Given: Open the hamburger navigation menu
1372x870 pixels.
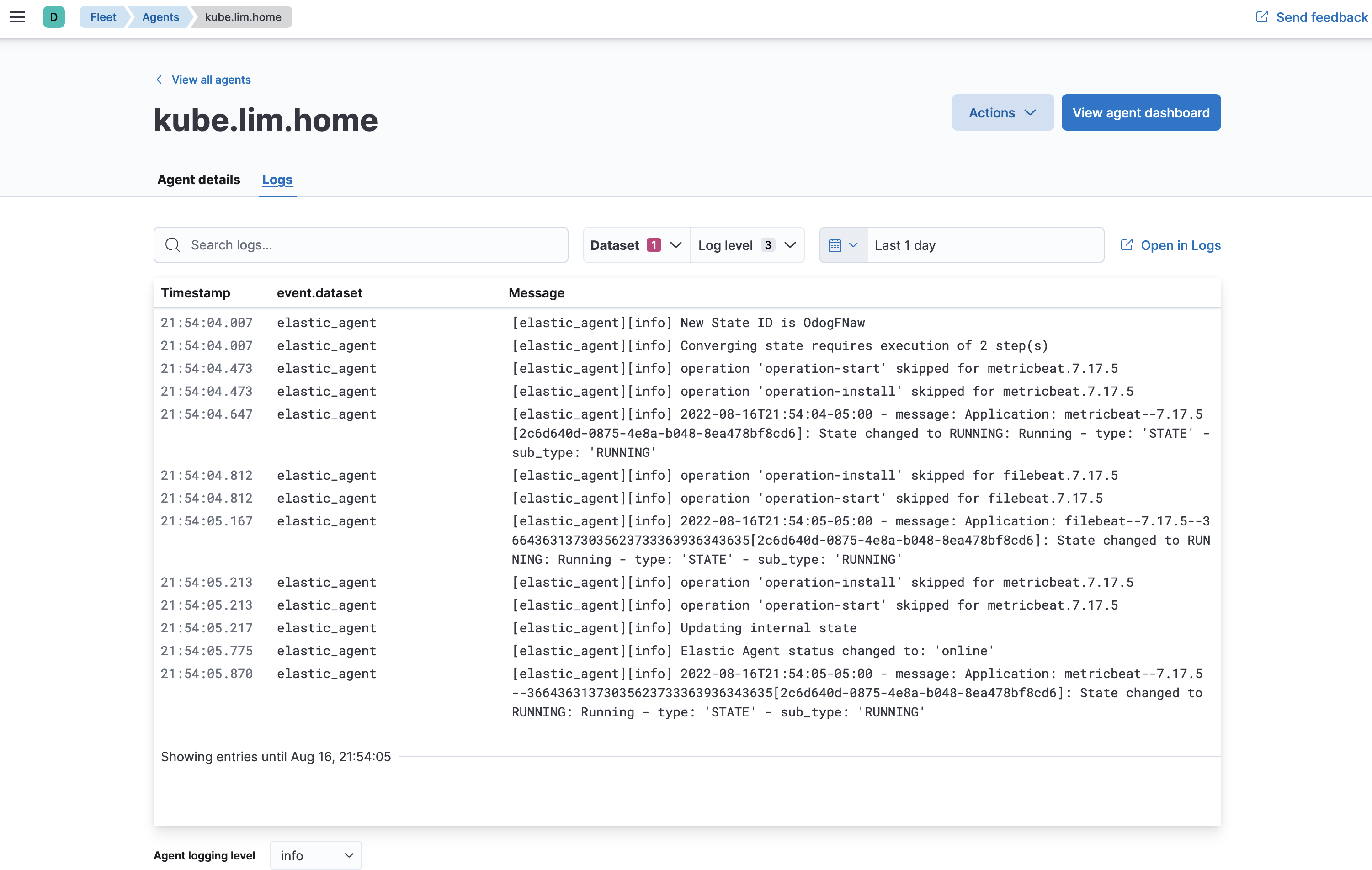Looking at the screenshot, I should coord(18,17).
